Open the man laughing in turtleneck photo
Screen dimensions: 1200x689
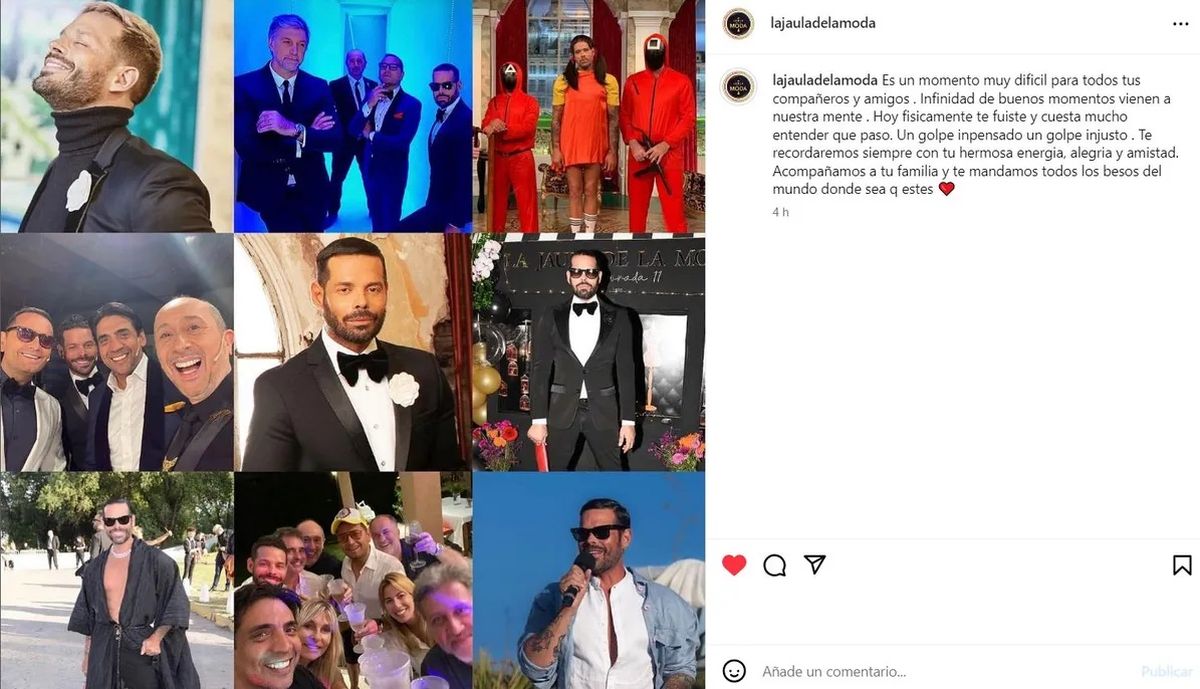pyautogui.click(x=116, y=116)
